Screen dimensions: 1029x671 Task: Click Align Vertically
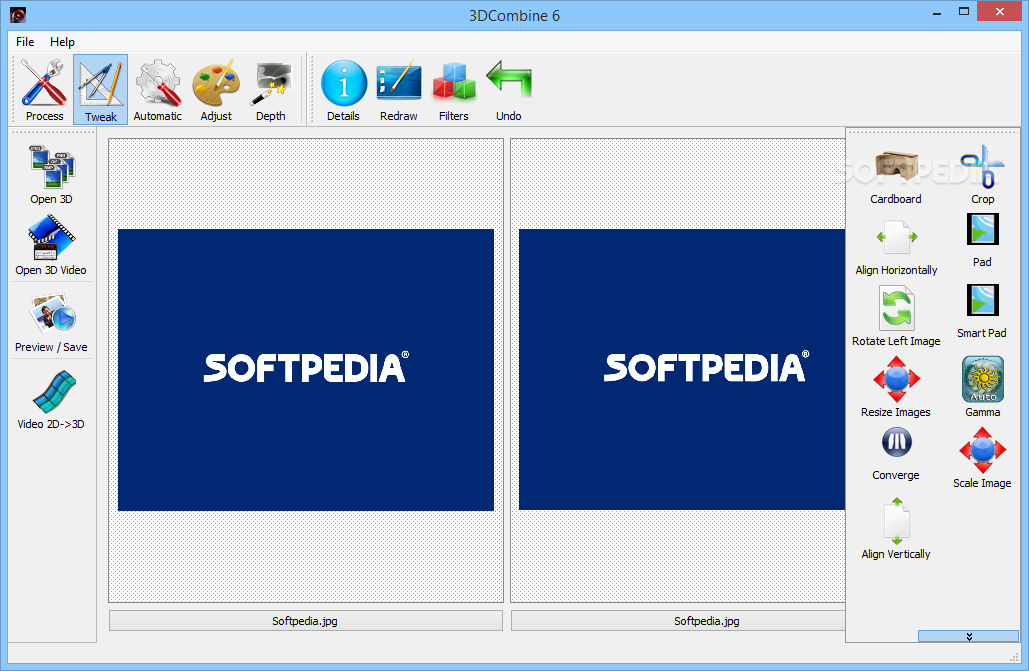click(x=896, y=529)
